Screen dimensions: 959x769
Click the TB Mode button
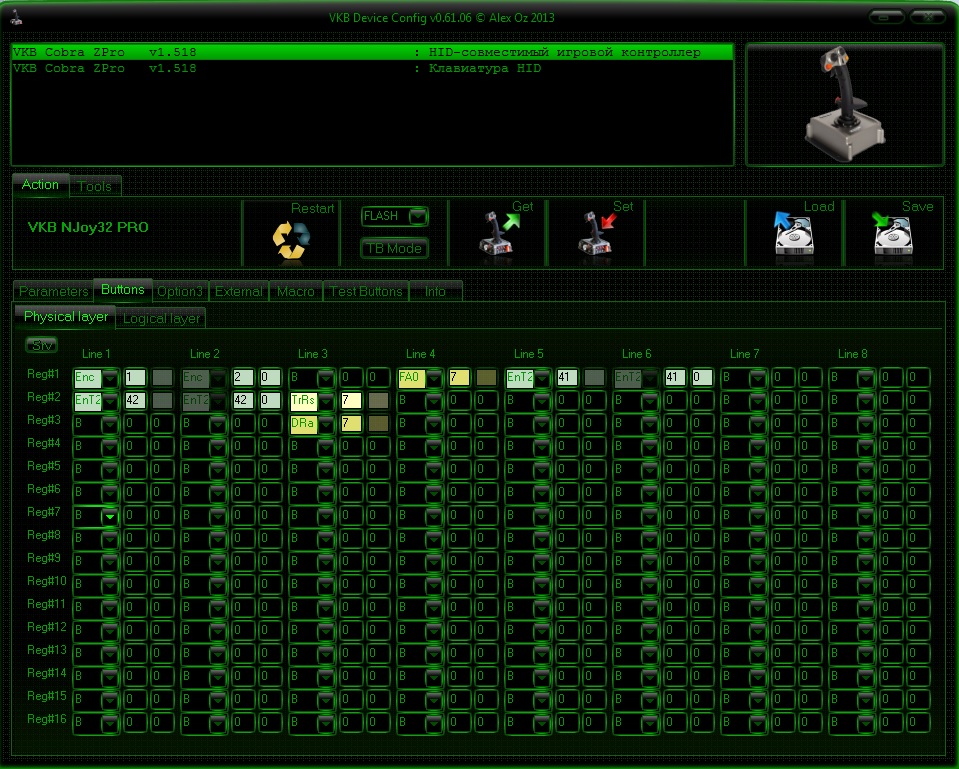pos(394,248)
